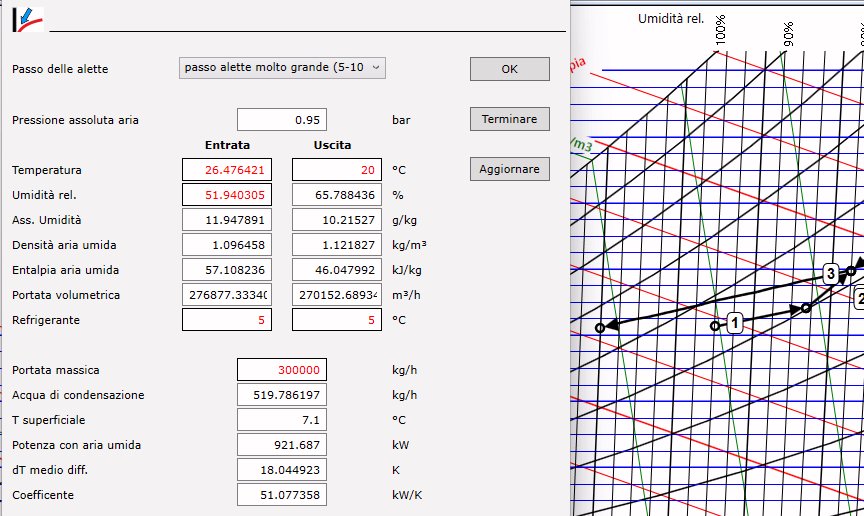Click the Entrata Portata volumetrica field

click(x=227, y=295)
